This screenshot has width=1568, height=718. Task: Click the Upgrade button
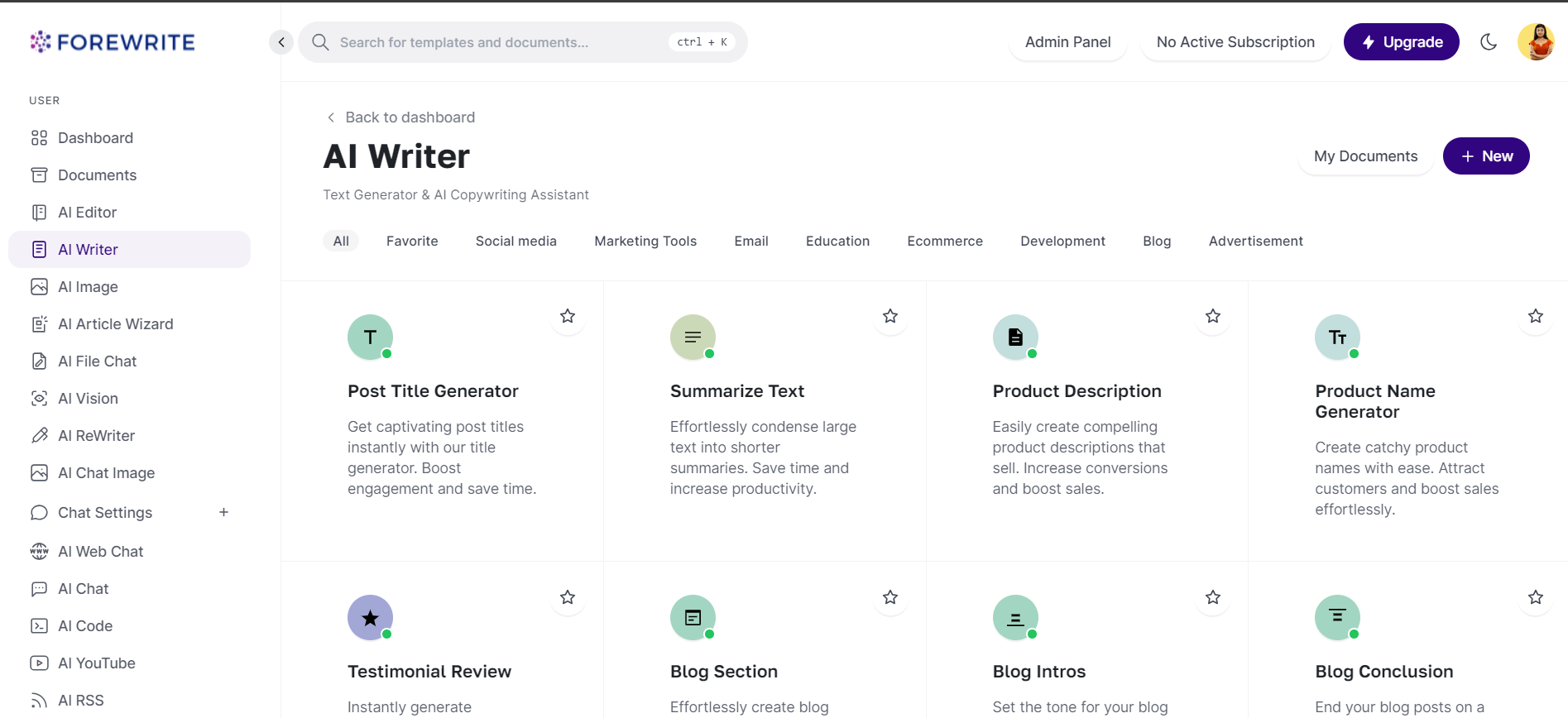[1401, 42]
